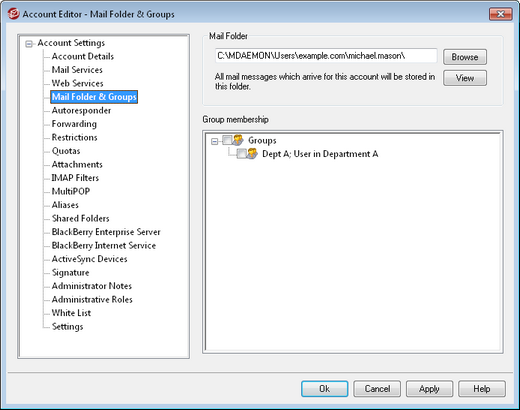This screenshot has width=520, height=410.
Task: Click the Groups people icon
Action: (x=238, y=140)
